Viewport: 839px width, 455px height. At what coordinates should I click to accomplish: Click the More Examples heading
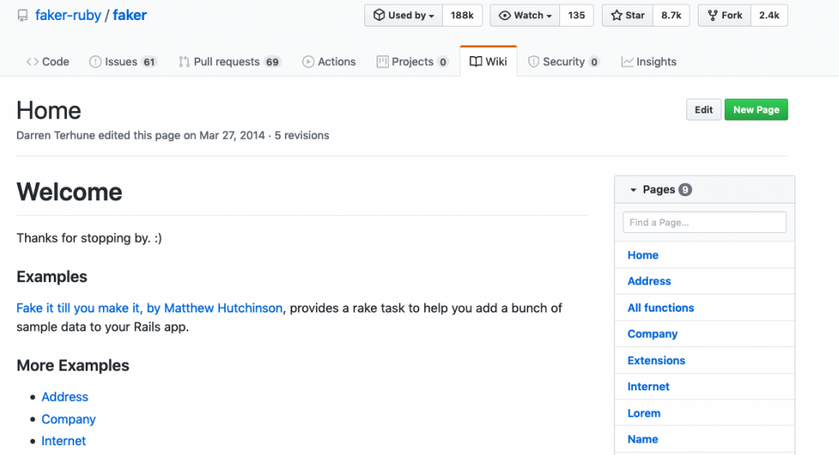(x=73, y=366)
